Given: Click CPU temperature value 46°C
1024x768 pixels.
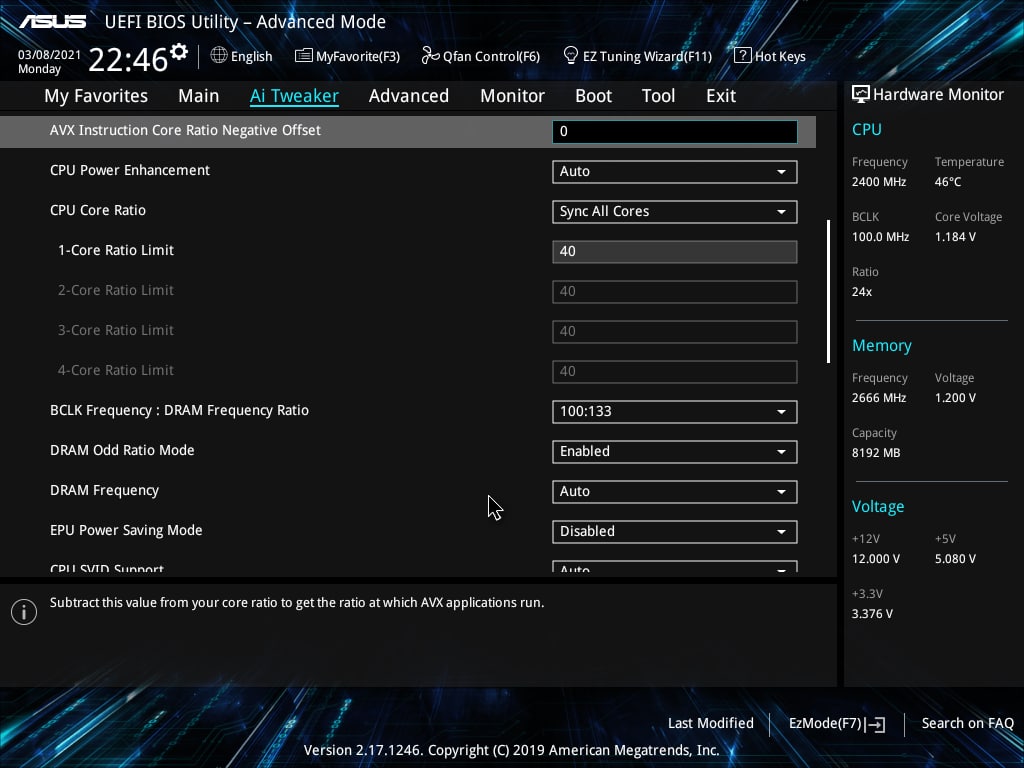Looking at the screenshot, I should tap(948, 182).
